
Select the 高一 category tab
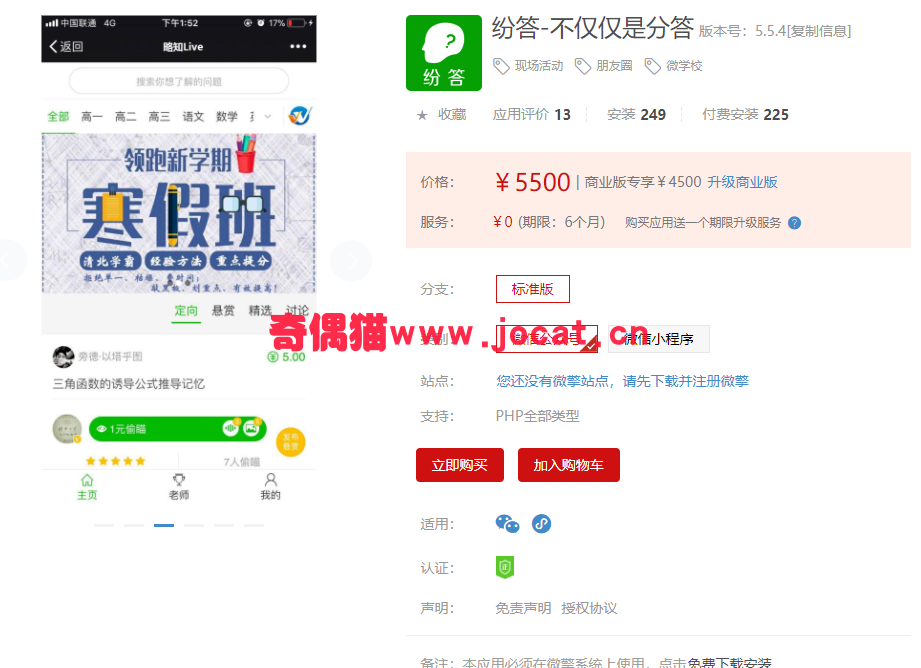(92, 117)
